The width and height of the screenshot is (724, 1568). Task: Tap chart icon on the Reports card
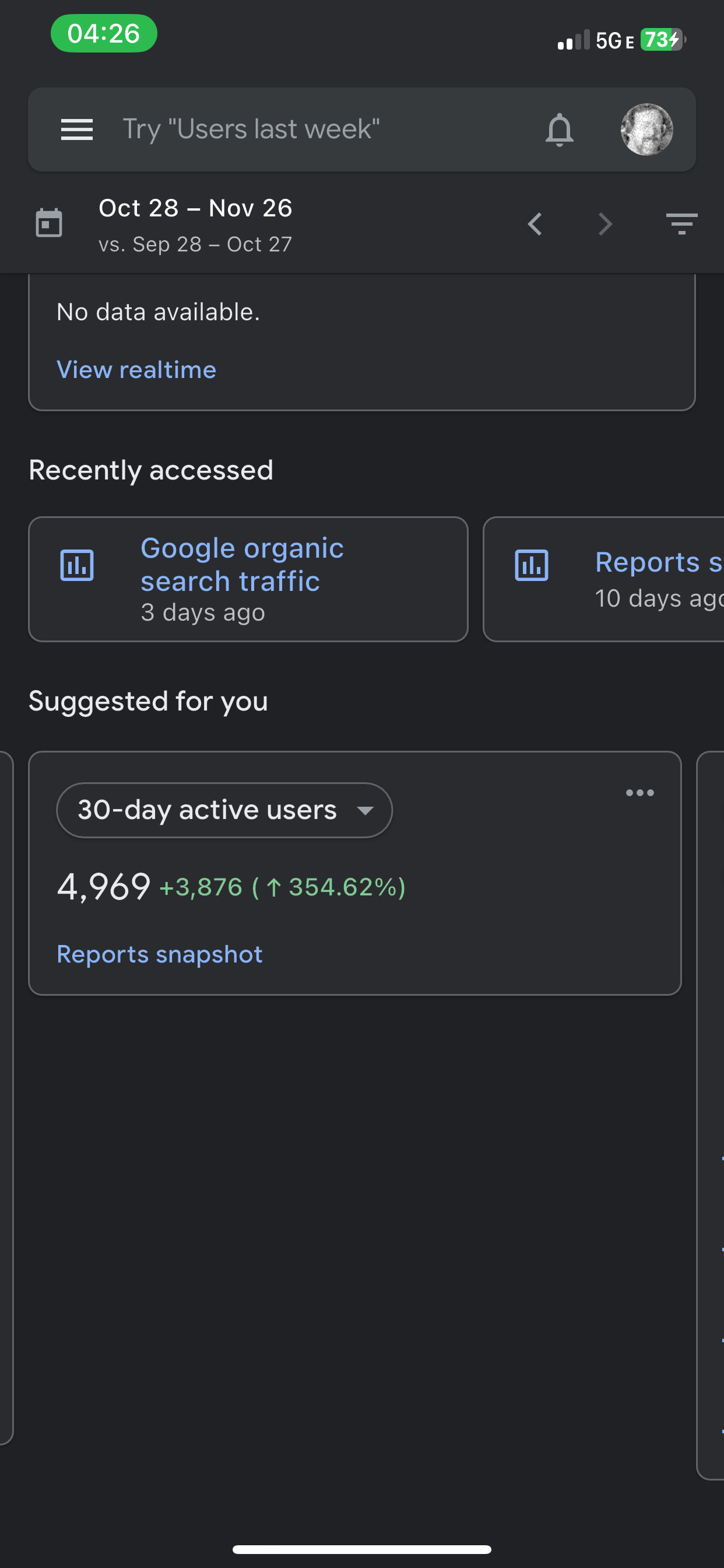tap(531, 565)
